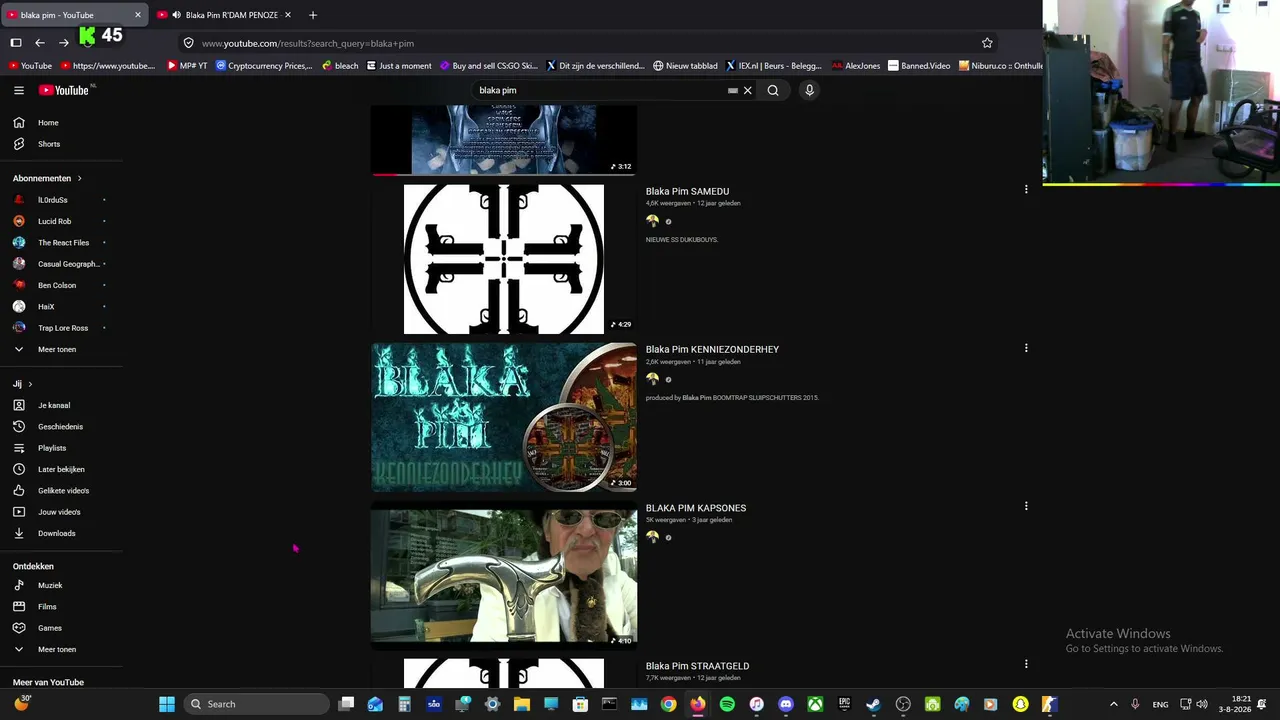Image resolution: width=1280 pixels, height=720 pixels.
Task: Open the Trap Lore Ross subscription channel
Action: [x=61, y=328]
